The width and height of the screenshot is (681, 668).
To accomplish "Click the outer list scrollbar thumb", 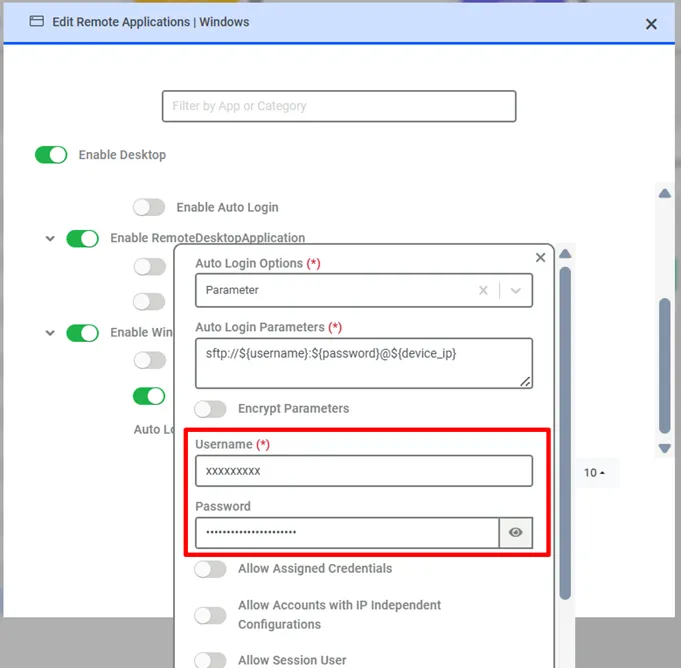I will click(664, 366).
